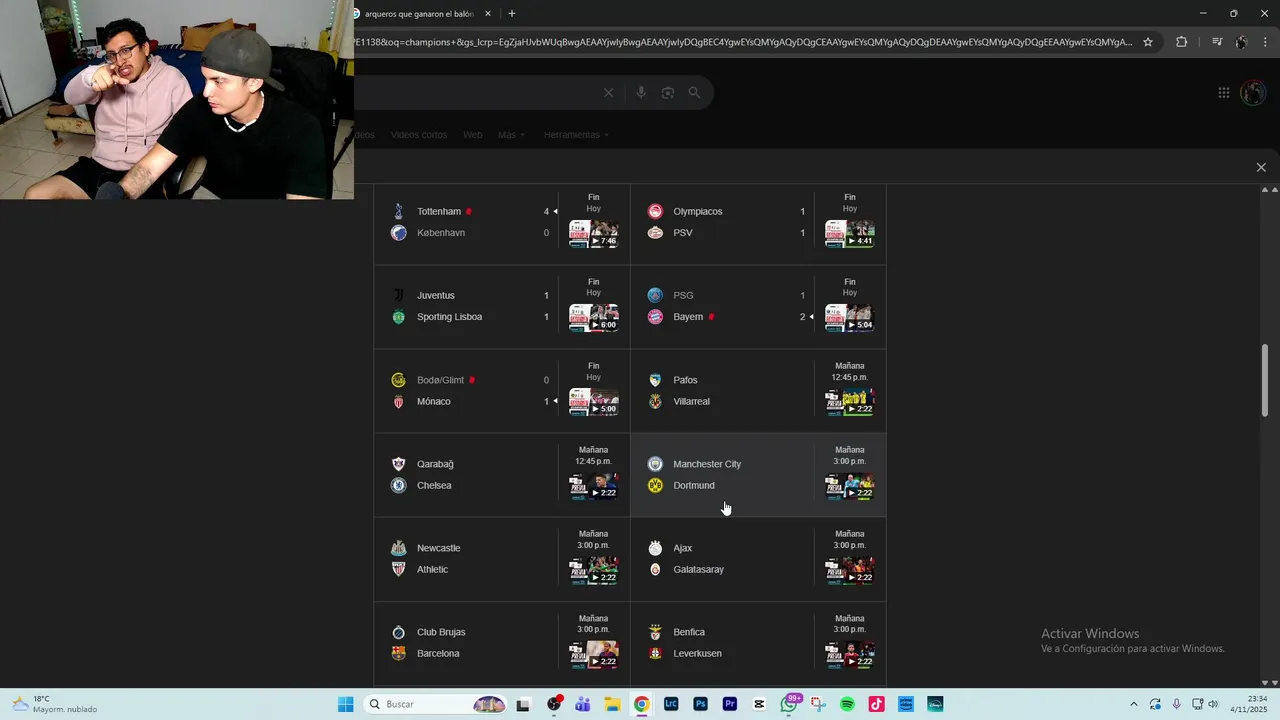
Task: Play the Manchester City vs Dortmund preview
Action: pyautogui.click(x=850, y=486)
